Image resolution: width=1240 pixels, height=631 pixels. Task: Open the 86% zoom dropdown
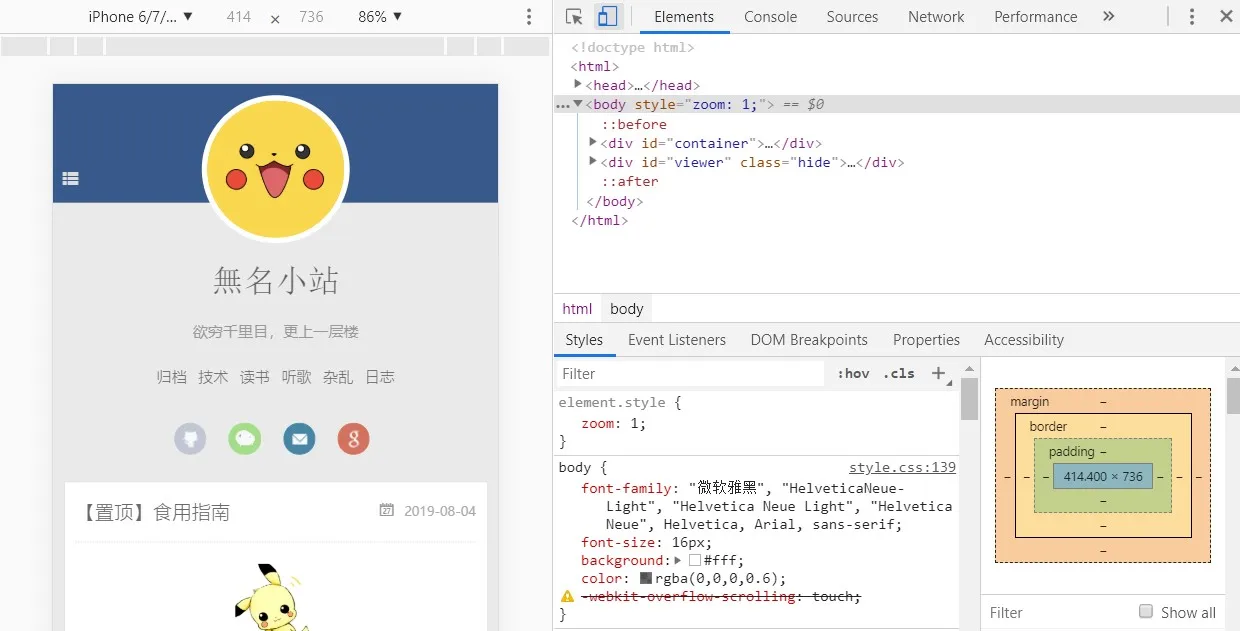point(380,17)
